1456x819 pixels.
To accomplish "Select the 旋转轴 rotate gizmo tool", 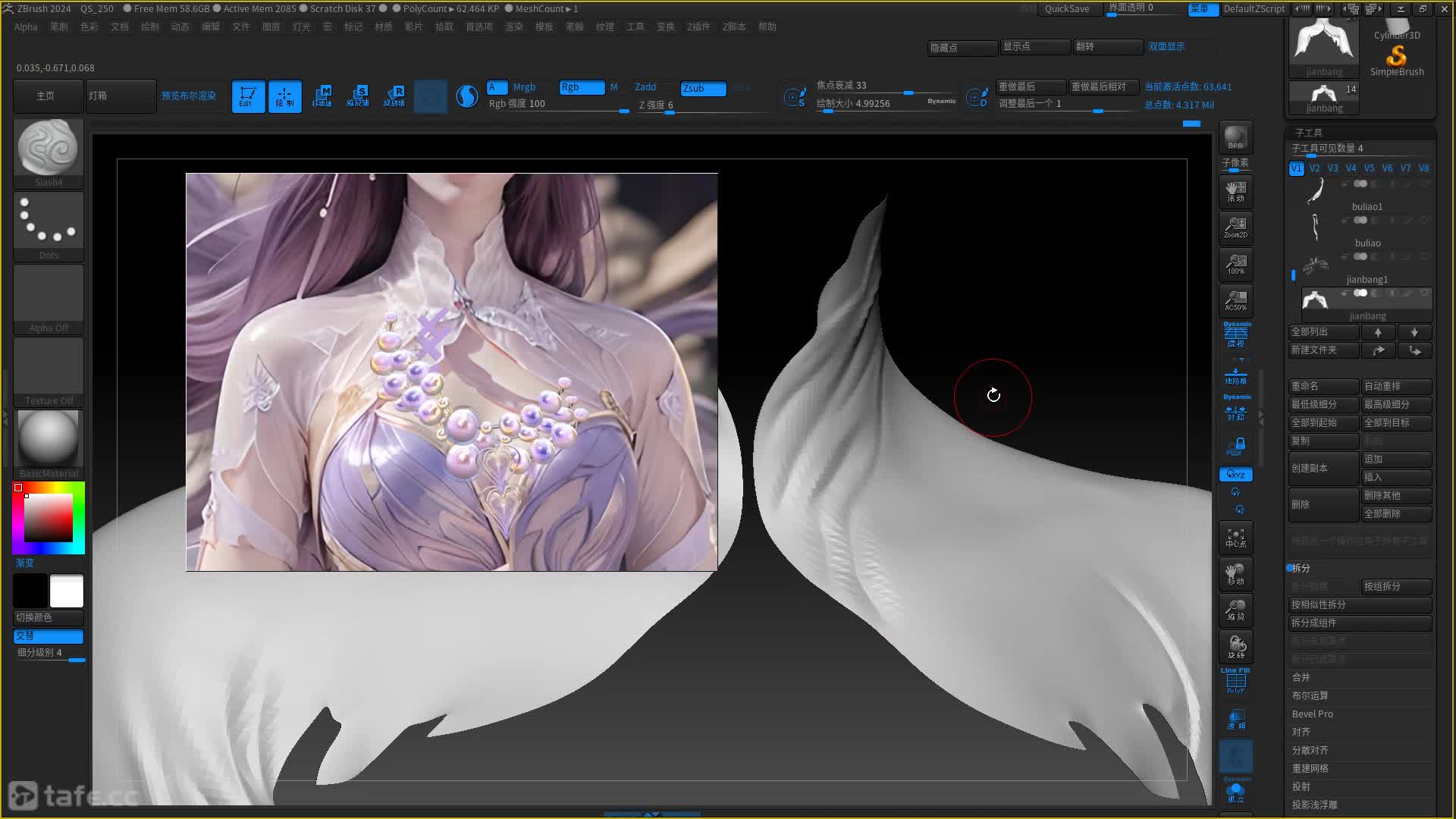I will [394, 96].
